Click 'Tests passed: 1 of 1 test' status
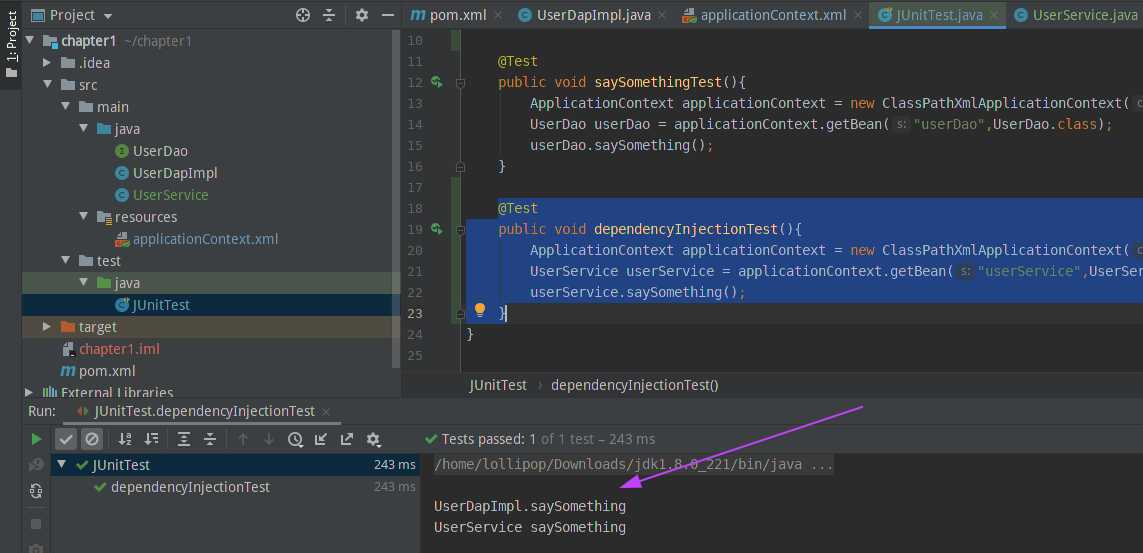1143x553 pixels. pos(540,439)
